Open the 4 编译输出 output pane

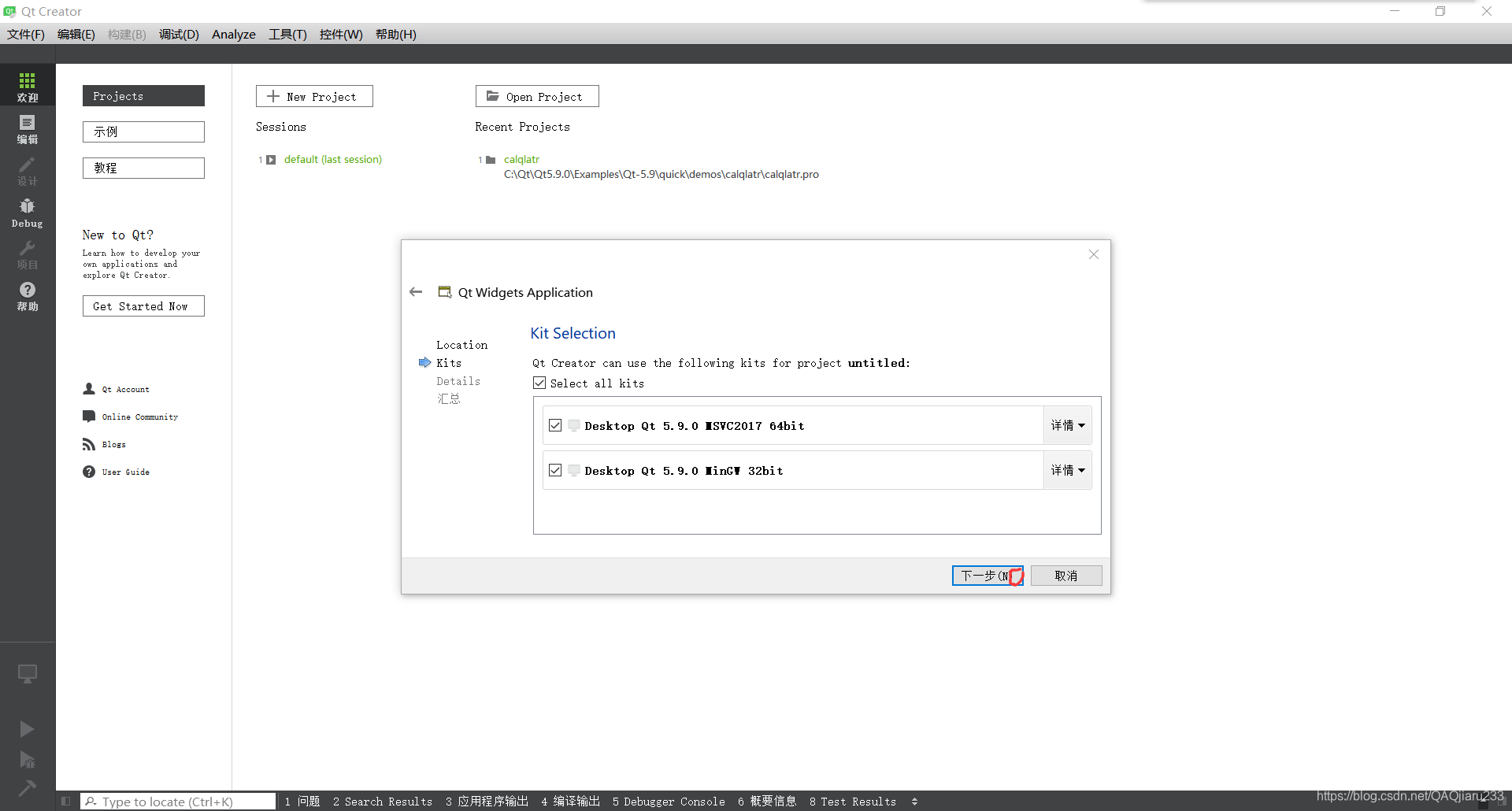pyautogui.click(x=570, y=802)
